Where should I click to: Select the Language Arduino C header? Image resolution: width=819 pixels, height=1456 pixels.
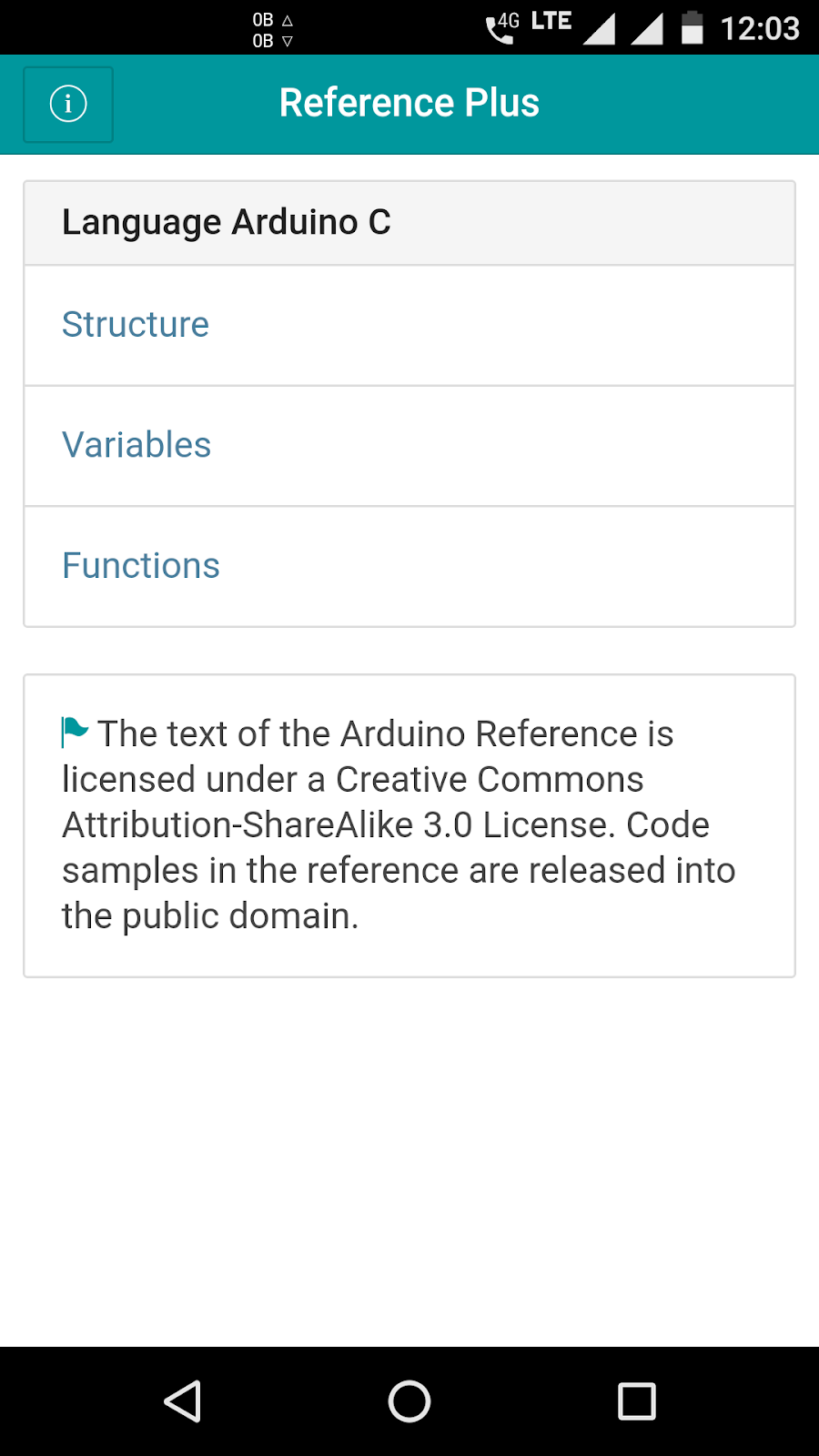(227, 223)
